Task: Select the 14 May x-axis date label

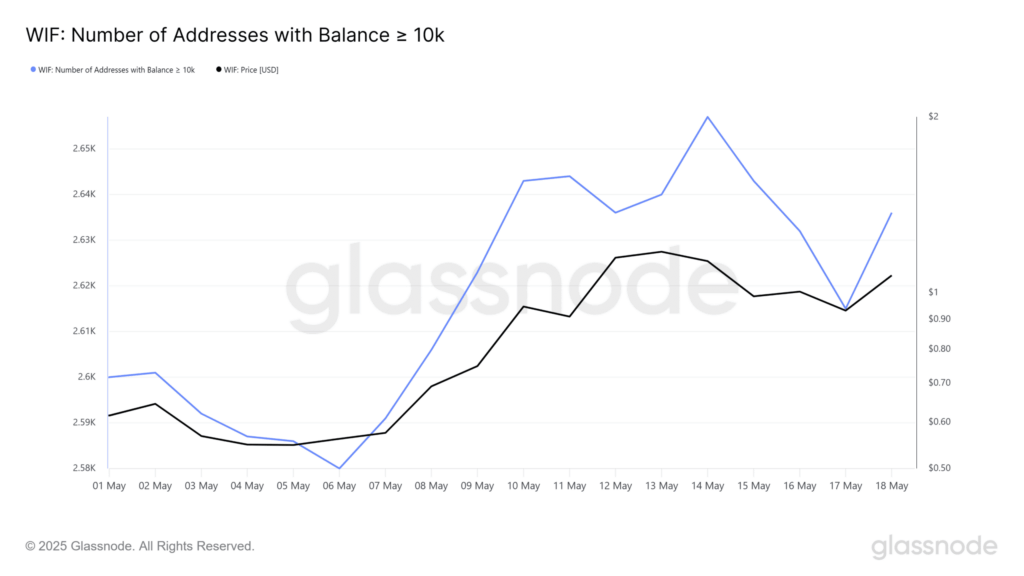Action: (x=707, y=486)
